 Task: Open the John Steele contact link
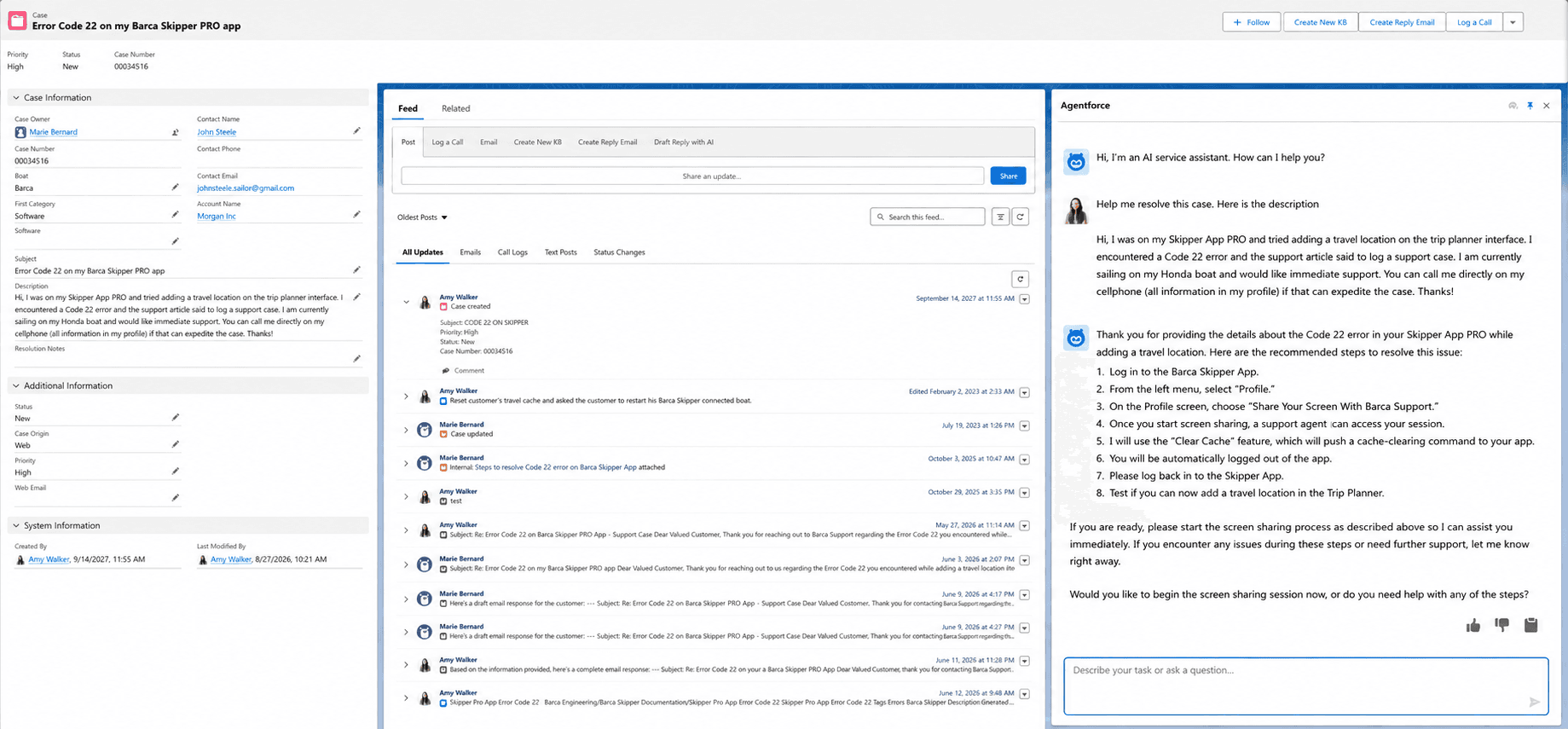click(217, 132)
